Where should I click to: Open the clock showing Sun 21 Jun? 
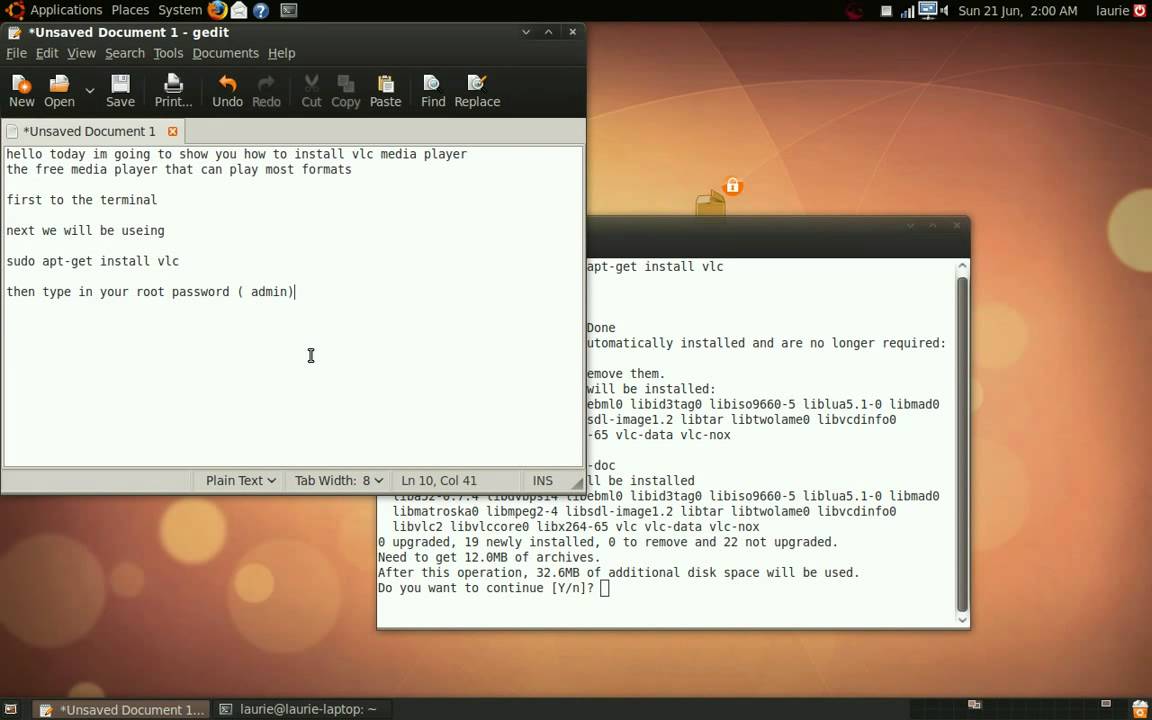click(x=1018, y=10)
